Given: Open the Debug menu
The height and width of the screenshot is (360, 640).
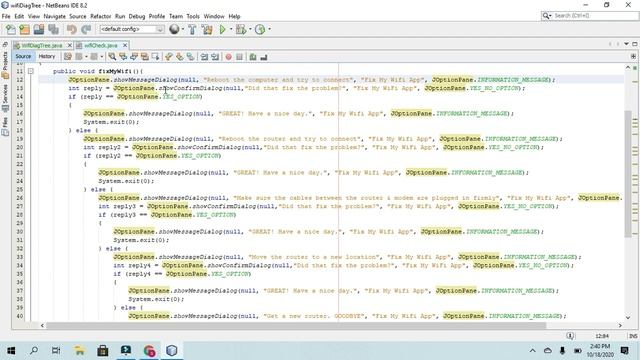Looking at the screenshot, I should [137, 16].
